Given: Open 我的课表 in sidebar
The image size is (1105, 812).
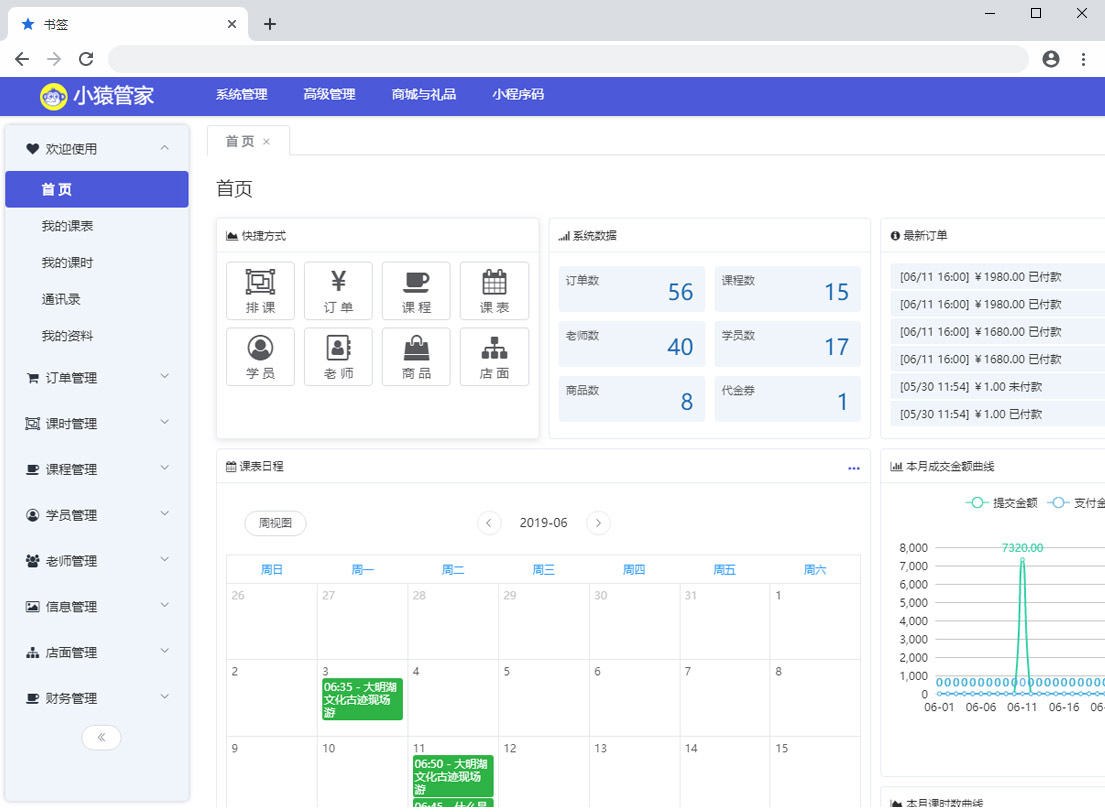Looking at the screenshot, I should [x=68, y=226].
